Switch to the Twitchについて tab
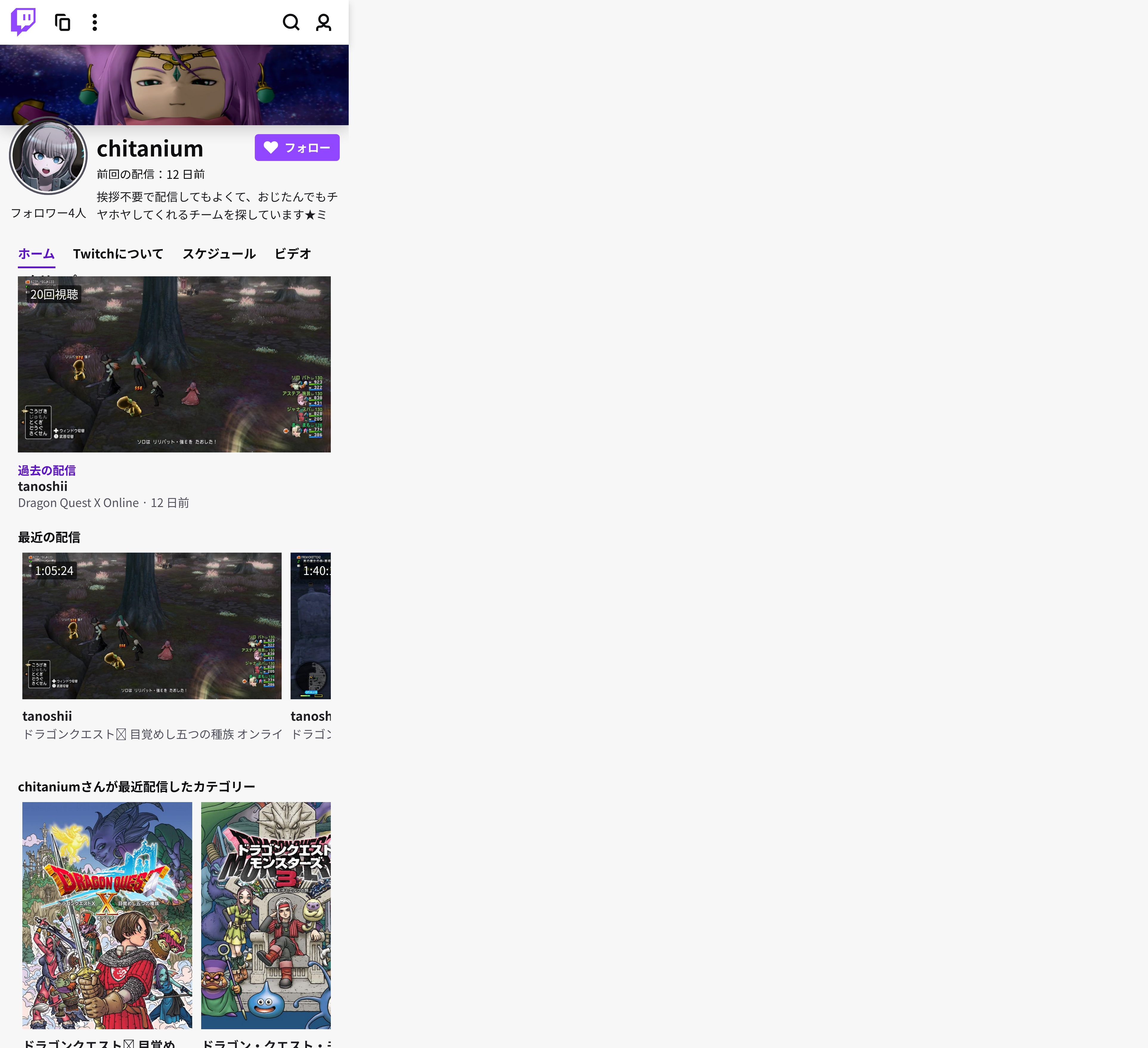This screenshot has height=1048, width=1148. 118,254
